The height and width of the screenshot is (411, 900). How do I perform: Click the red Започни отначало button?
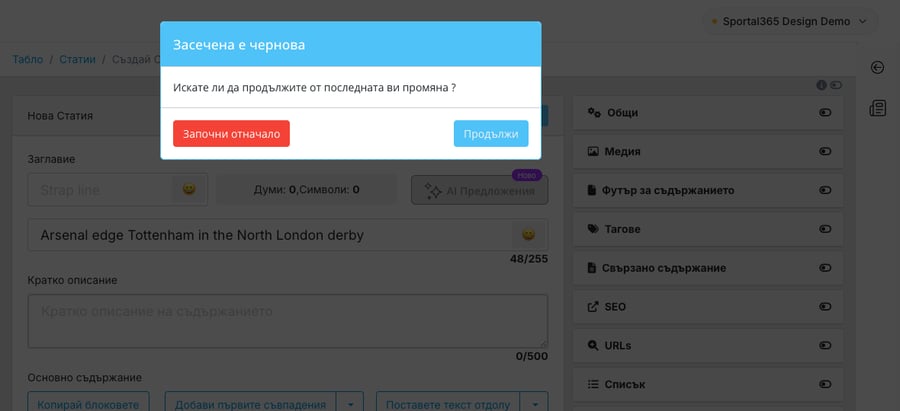pyautogui.click(x=231, y=134)
